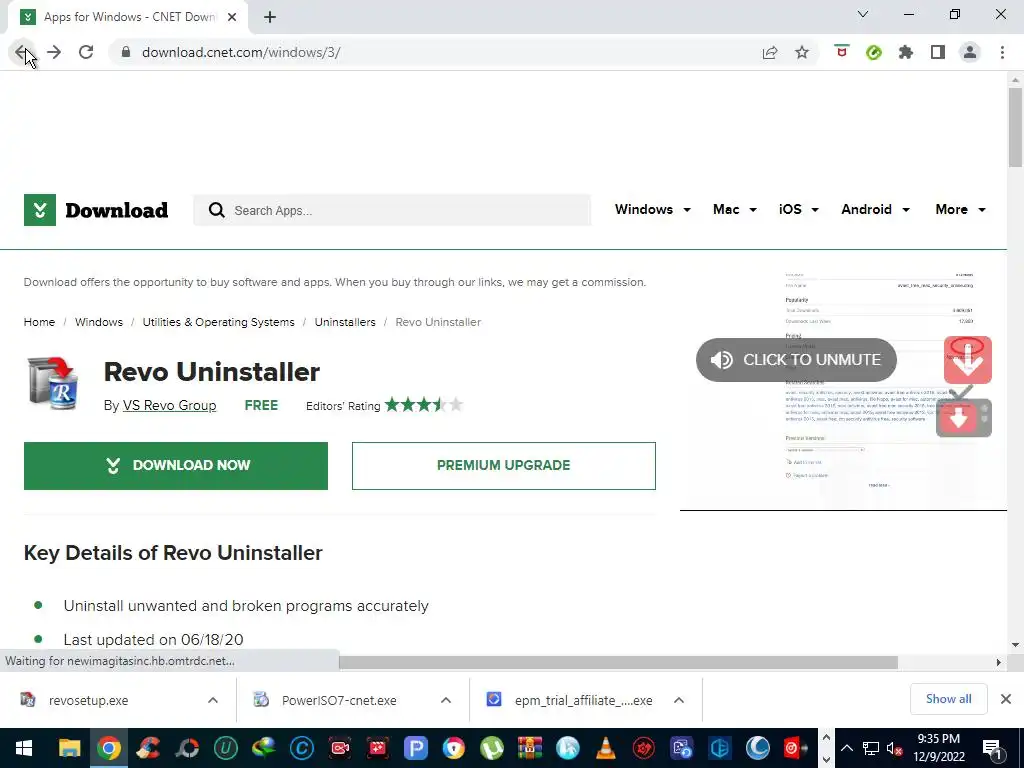Close the Apps for Windows tab

[x=232, y=17]
